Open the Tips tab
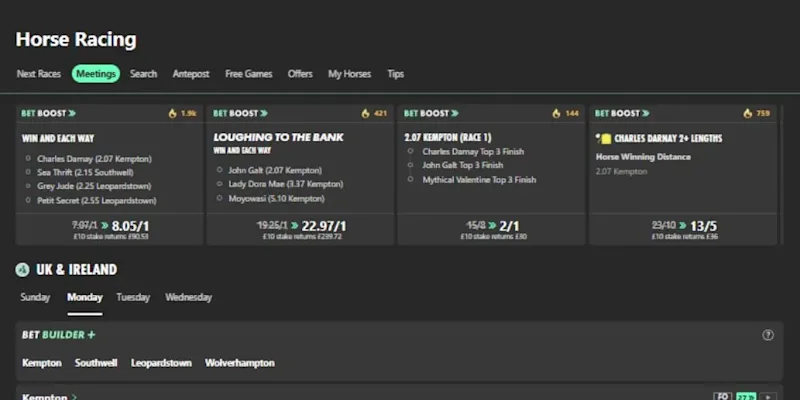Screen dimensions: 800x400 [395, 74]
